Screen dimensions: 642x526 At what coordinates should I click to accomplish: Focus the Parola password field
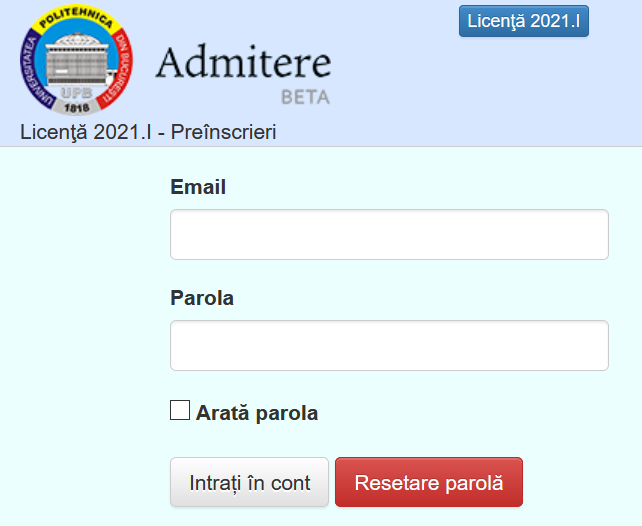[x=389, y=346]
